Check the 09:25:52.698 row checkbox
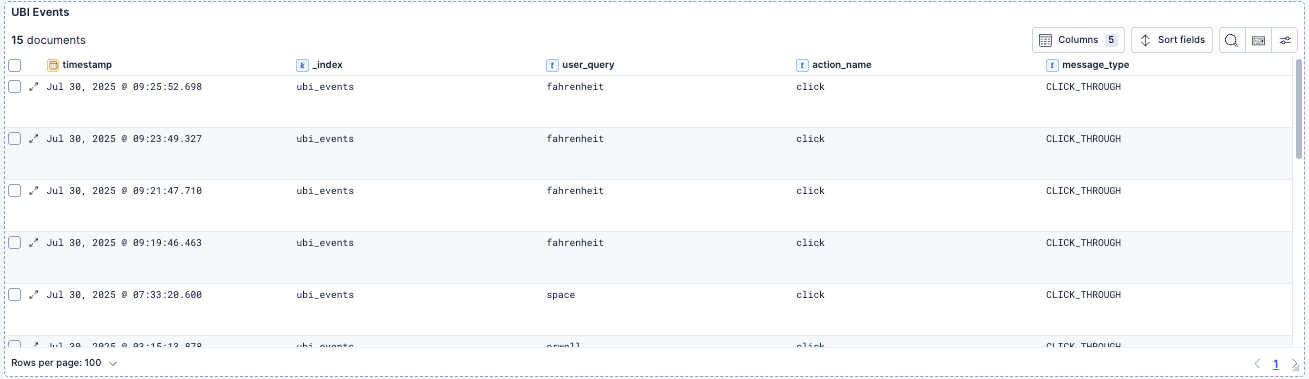The width and height of the screenshot is (1309, 379). [15, 87]
